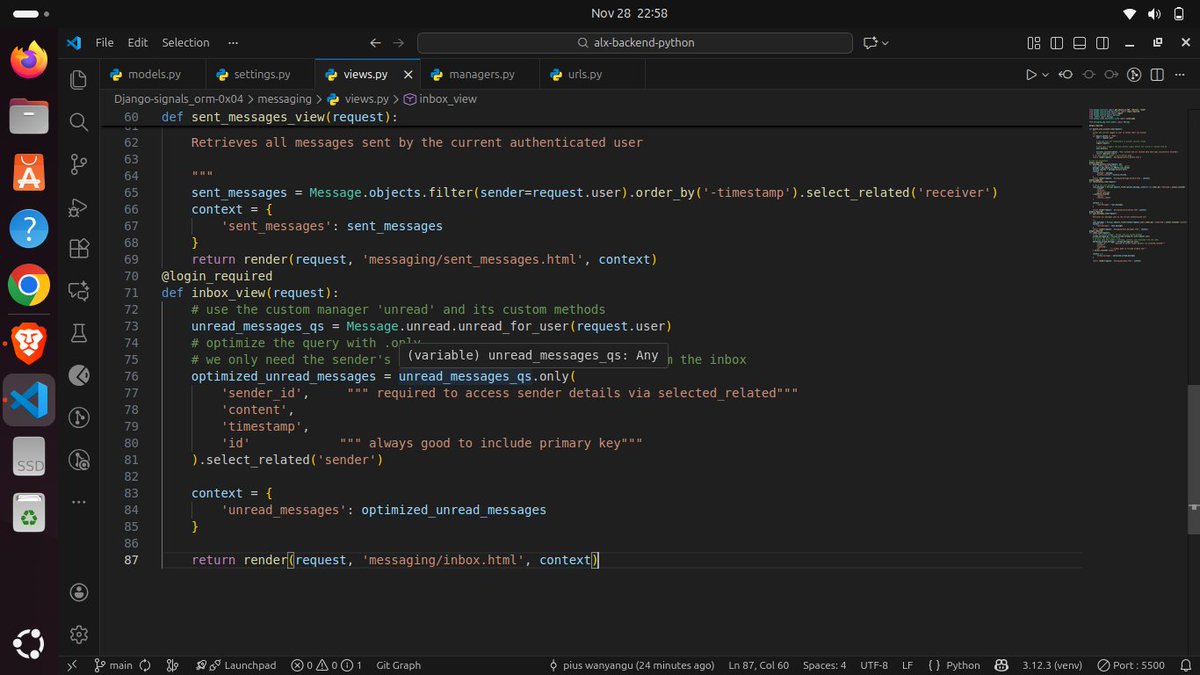
Task: Open the Source Control view
Action: (x=79, y=164)
